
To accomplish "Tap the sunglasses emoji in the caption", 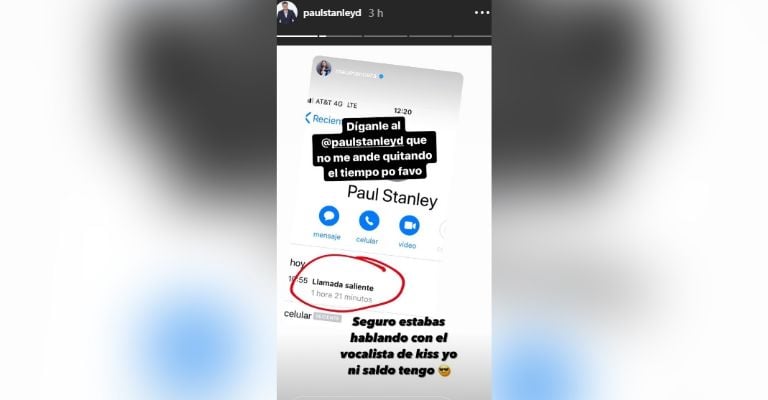I will (x=444, y=371).
